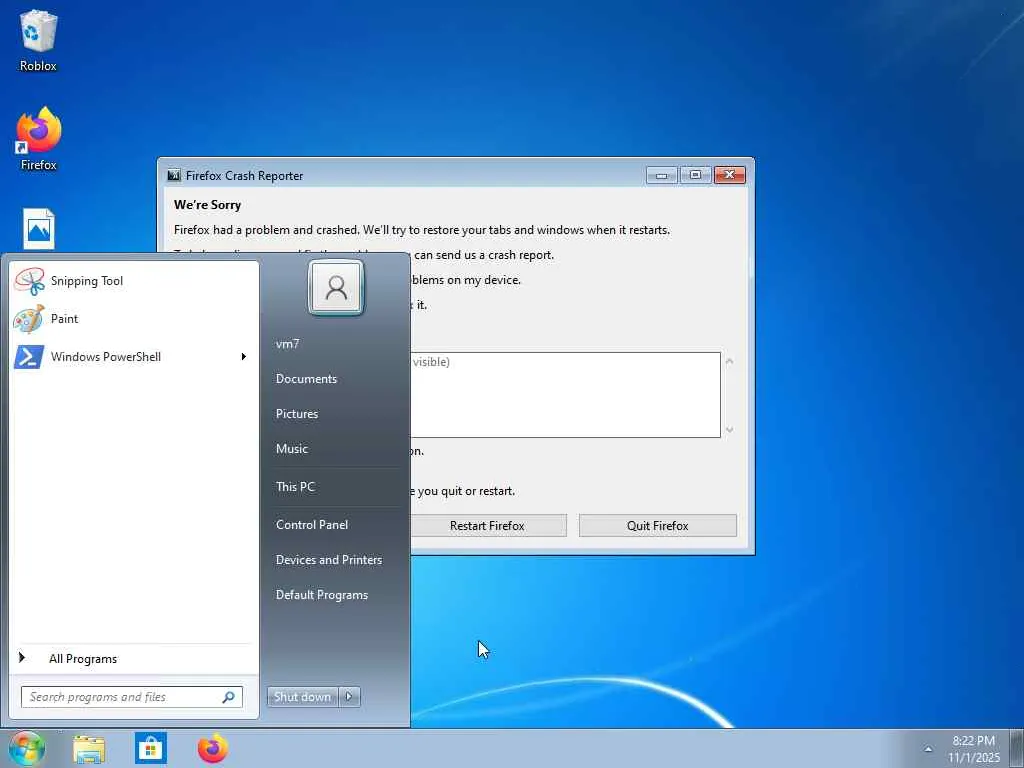Viewport: 1024px width, 768px height.
Task: Open File Explorer from the taskbar
Action: pos(89,749)
